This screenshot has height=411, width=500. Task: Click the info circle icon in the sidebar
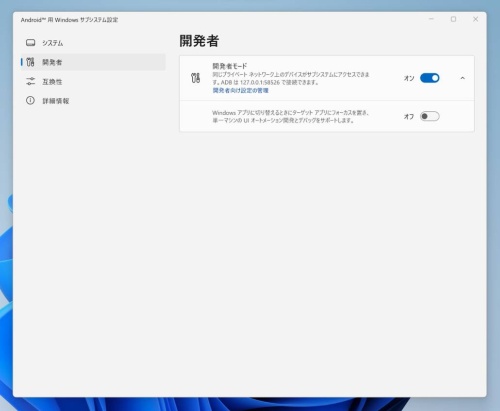click(x=30, y=100)
